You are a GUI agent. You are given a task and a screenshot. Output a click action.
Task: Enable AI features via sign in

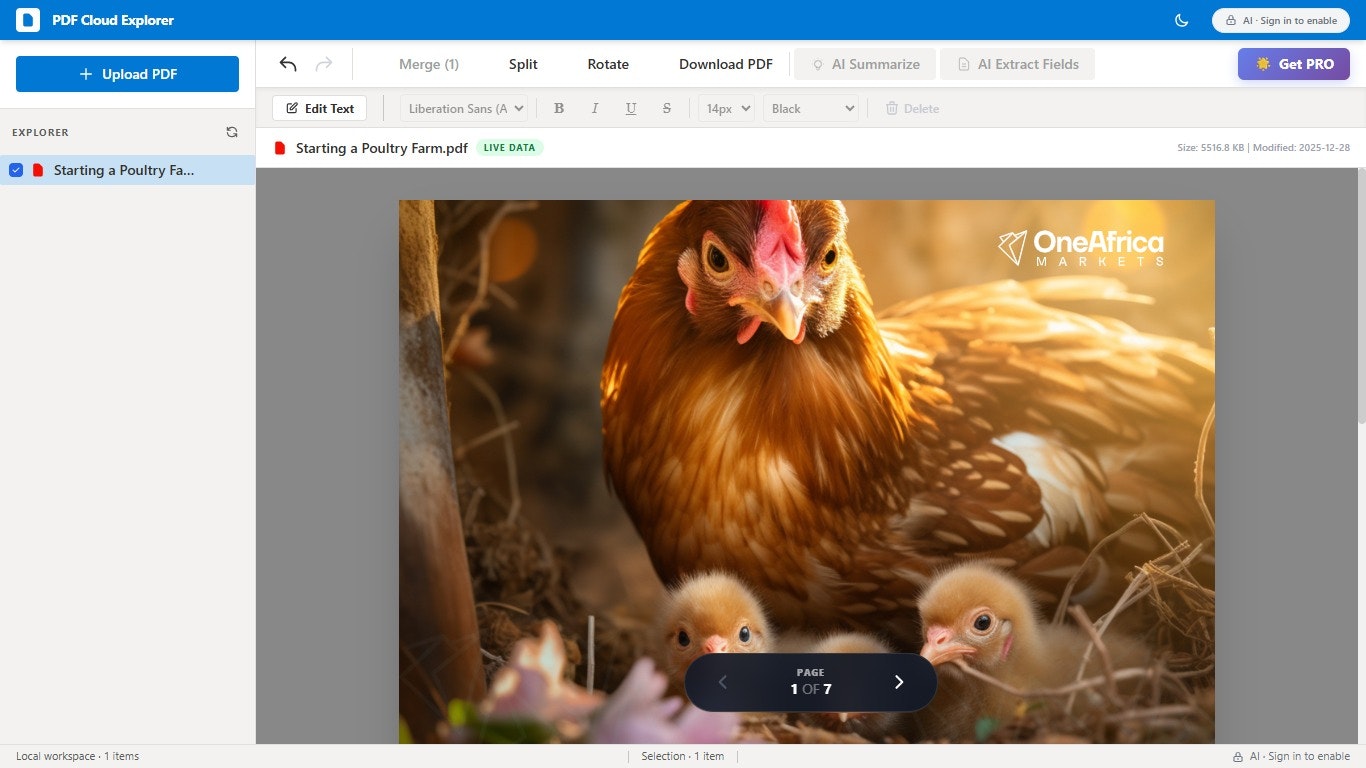1280,20
